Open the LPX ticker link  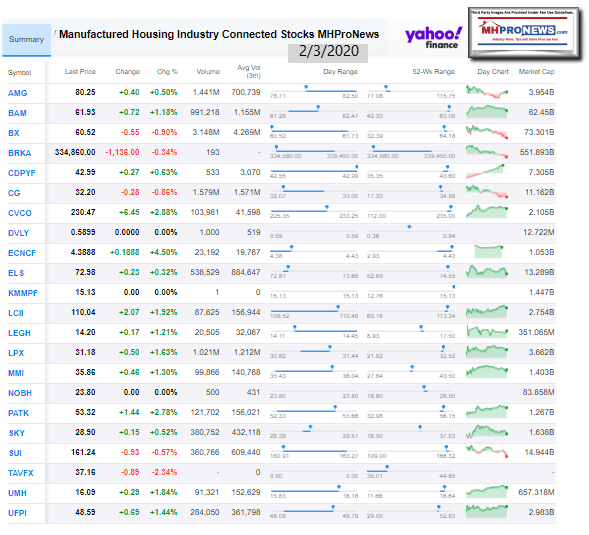pos(16,353)
